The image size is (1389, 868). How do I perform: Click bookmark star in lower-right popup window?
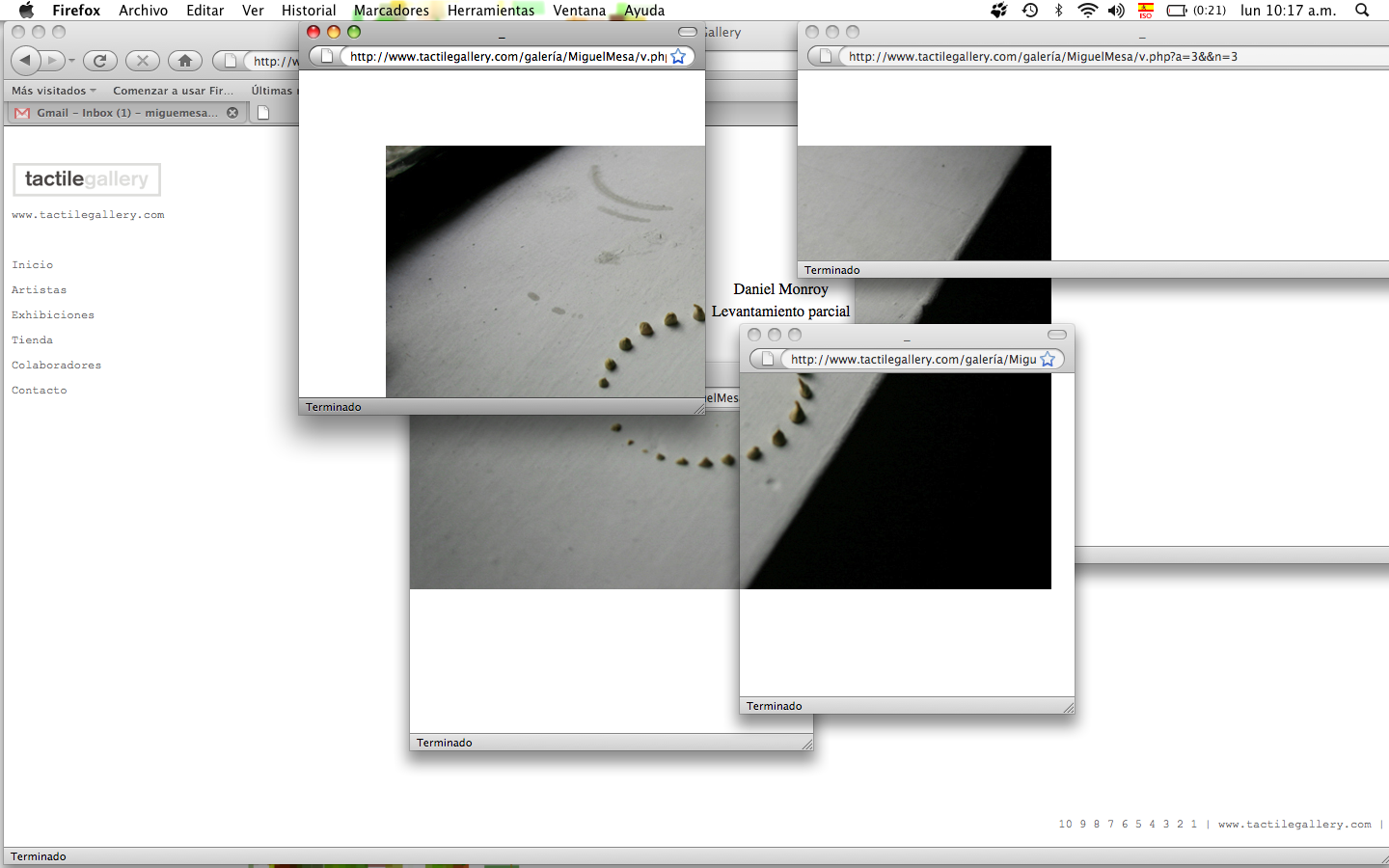coord(1048,360)
